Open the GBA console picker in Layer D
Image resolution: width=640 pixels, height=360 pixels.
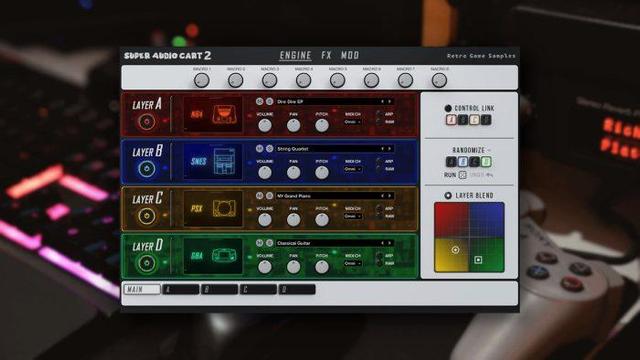click(x=213, y=256)
